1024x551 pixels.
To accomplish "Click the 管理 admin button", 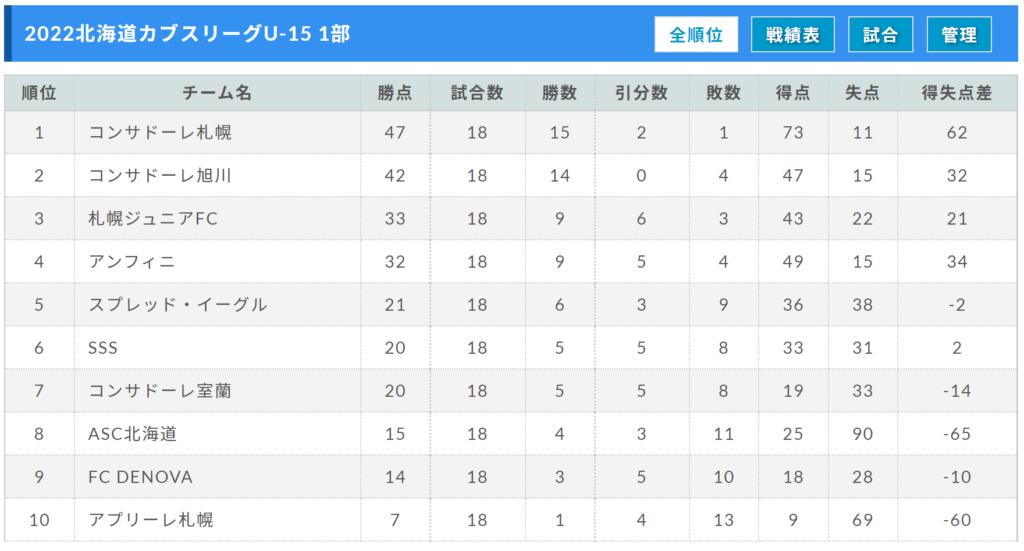I will [959, 35].
